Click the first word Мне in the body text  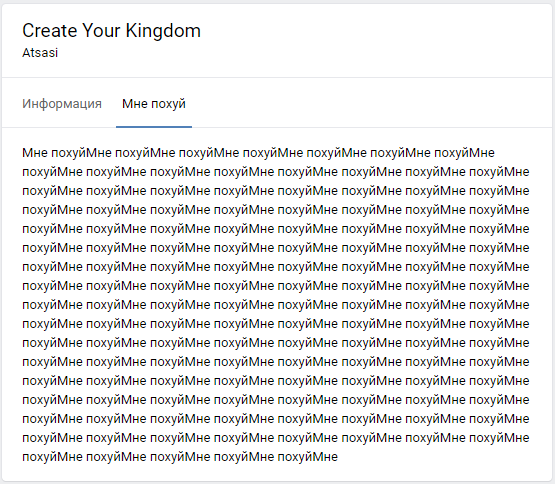click(35, 153)
